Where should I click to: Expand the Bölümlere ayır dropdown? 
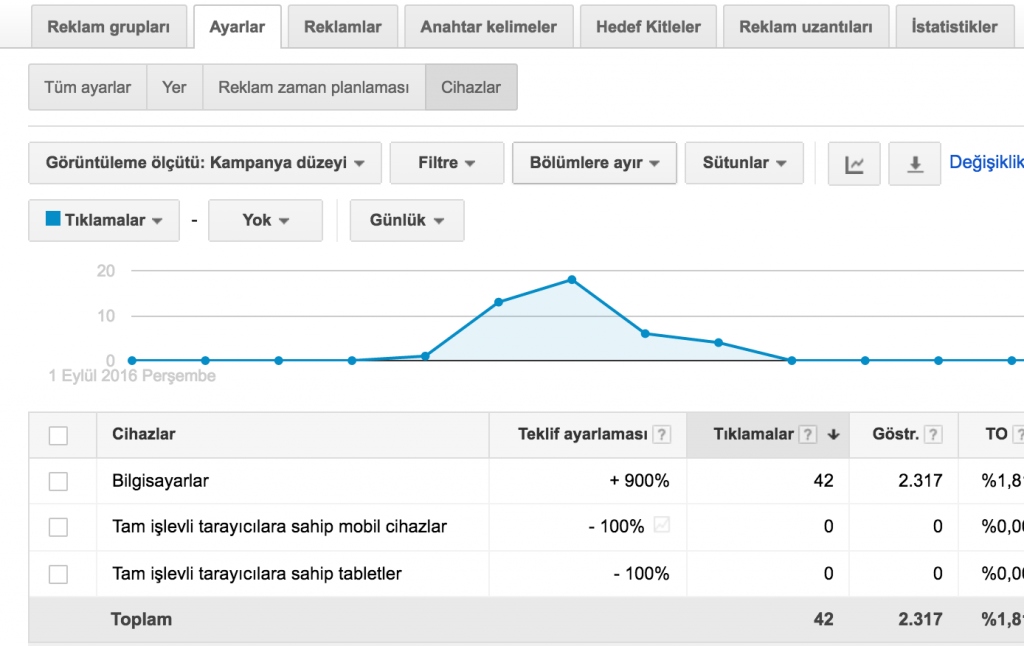tap(594, 163)
